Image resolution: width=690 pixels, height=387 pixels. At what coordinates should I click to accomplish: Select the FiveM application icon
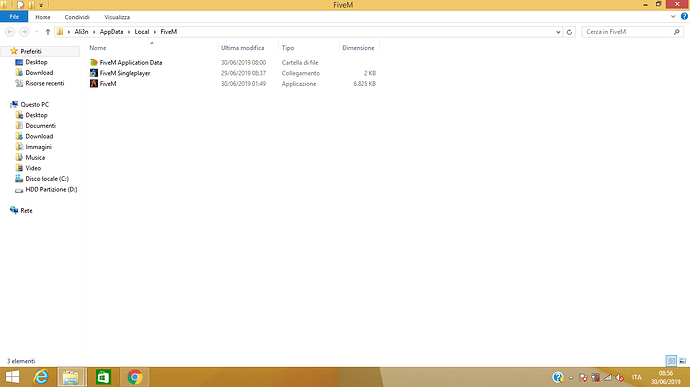pos(94,84)
